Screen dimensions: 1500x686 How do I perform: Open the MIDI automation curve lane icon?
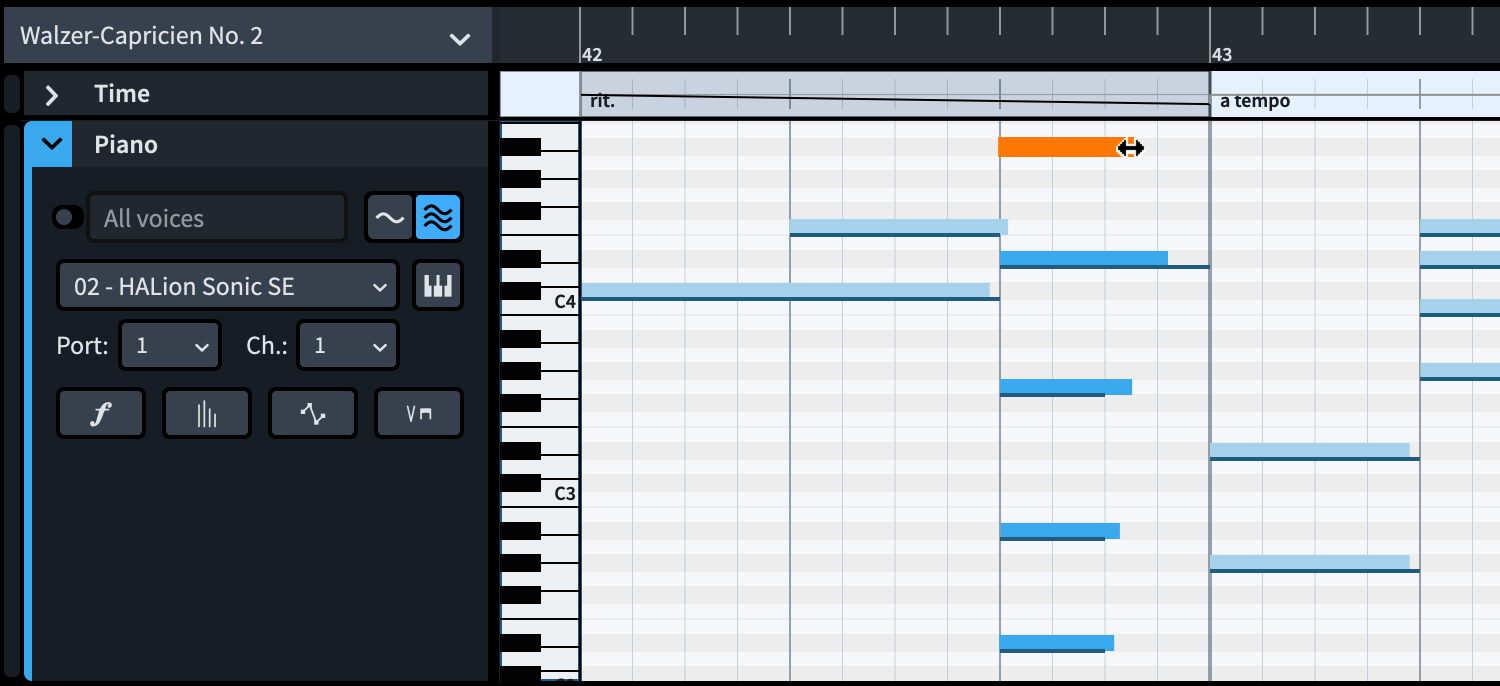pos(313,414)
